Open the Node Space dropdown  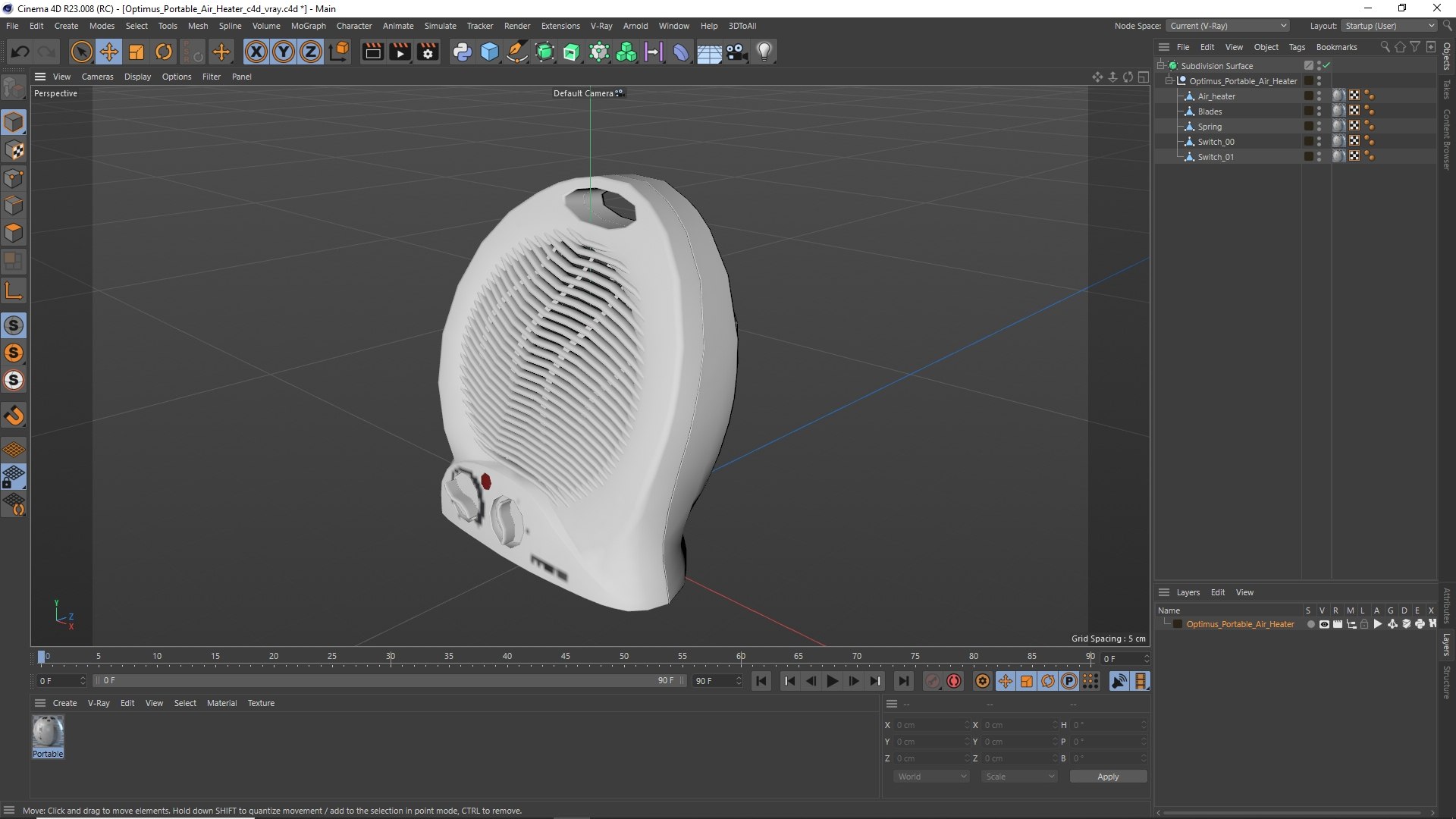coord(1227,26)
